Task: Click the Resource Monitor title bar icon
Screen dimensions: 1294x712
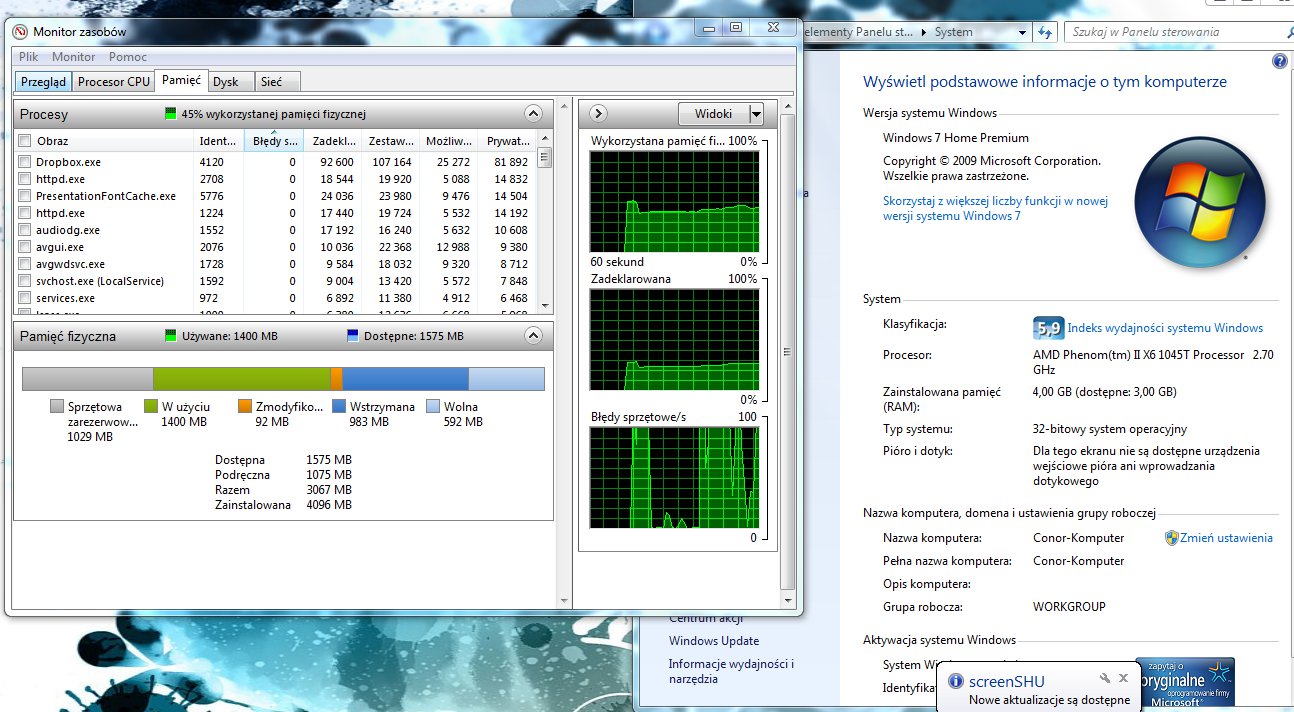Action: (x=20, y=32)
